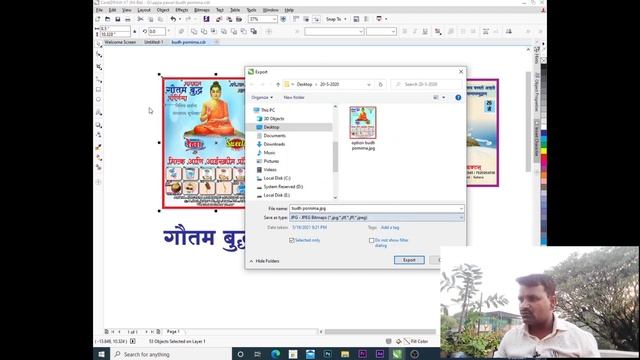The width and height of the screenshot is (640, 360).
Task: Expand the address bar path dropdown
Action: tap(369, 84)
